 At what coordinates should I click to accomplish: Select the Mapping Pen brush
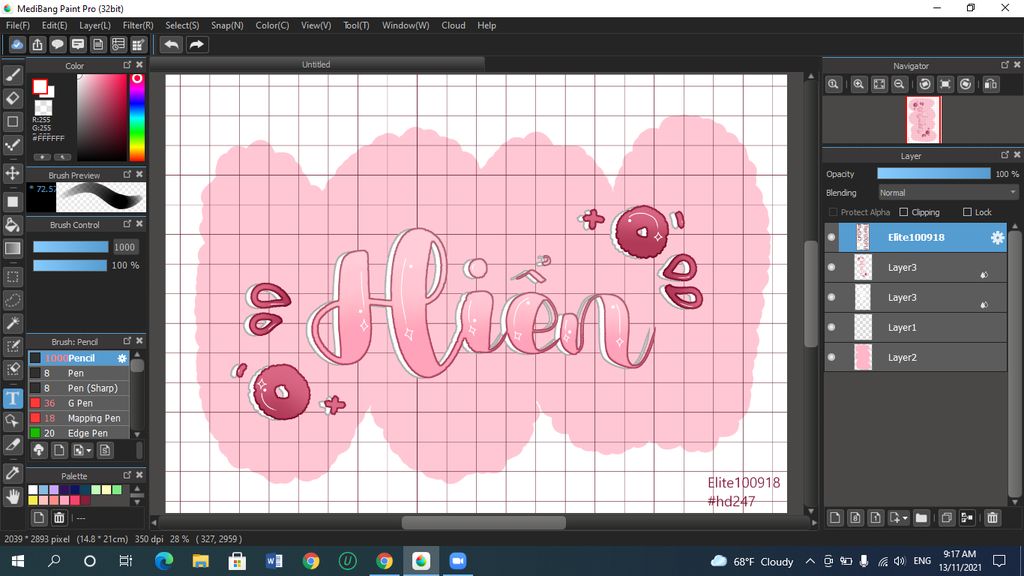pyautogui.click(x=79, y=418)
